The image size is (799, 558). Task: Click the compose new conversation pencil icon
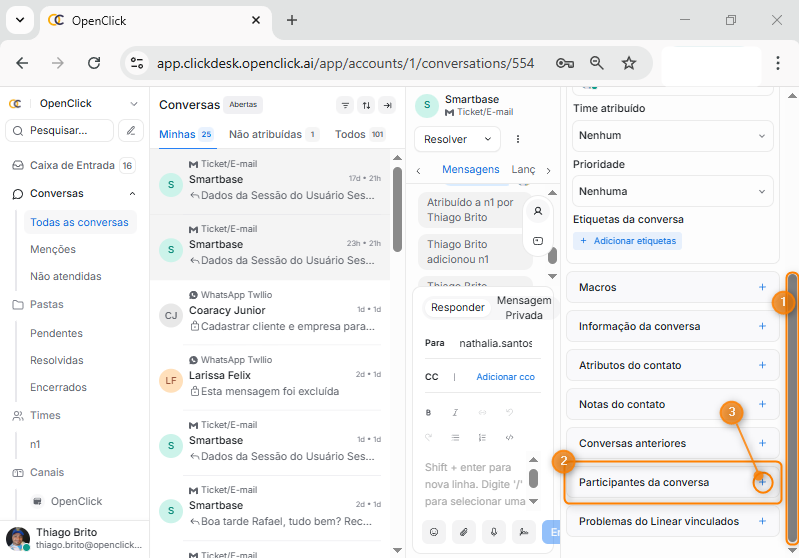(x=131, y=130)
